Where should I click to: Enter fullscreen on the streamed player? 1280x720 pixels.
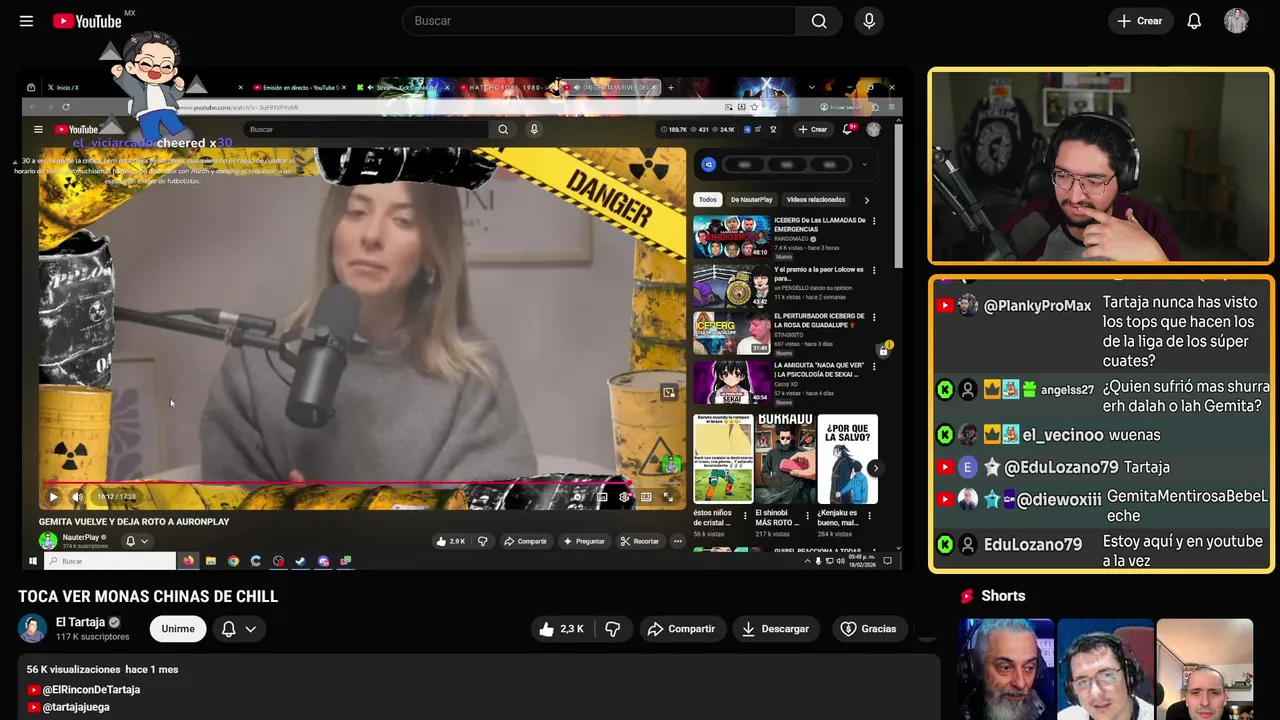click(668, 497)
